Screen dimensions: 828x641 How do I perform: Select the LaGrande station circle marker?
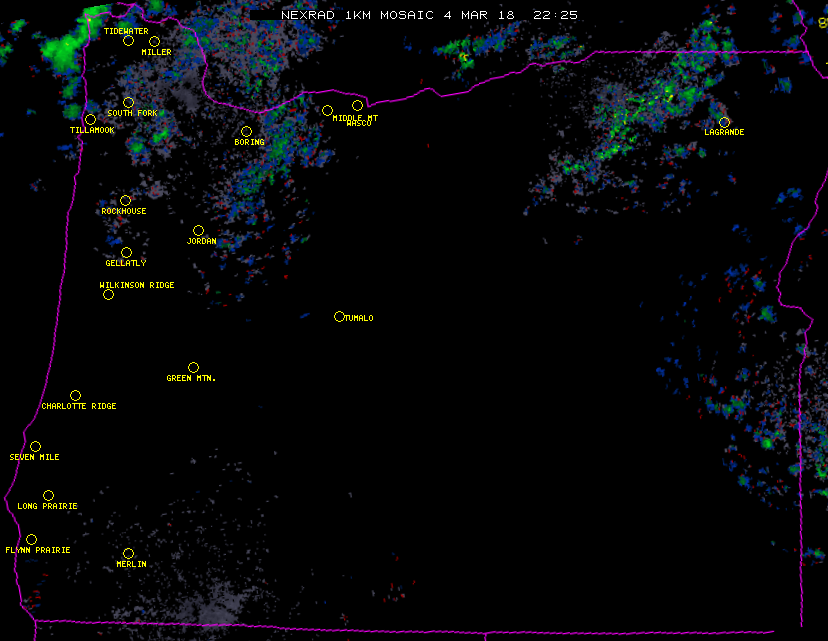point(724,122)
